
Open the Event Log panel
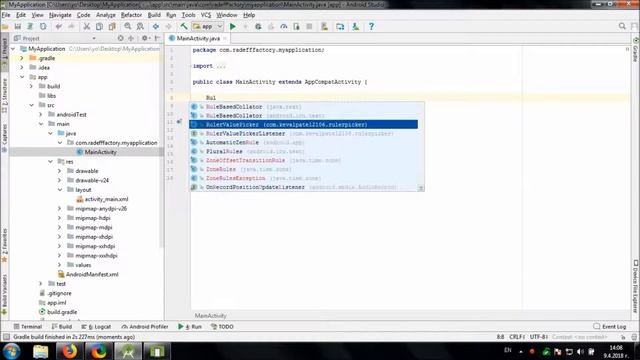610,327
